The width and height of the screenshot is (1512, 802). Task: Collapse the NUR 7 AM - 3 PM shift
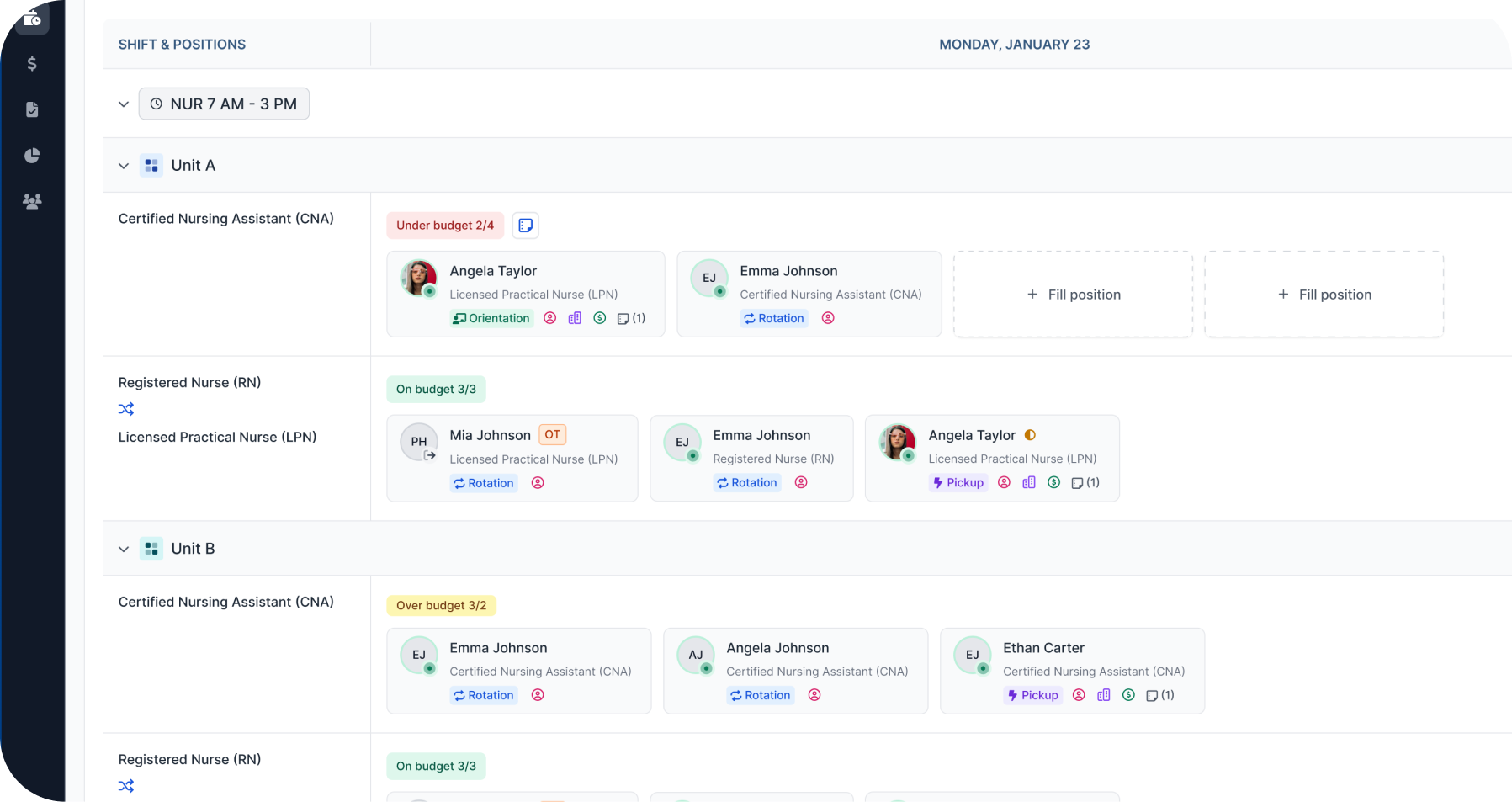(123, 104)
